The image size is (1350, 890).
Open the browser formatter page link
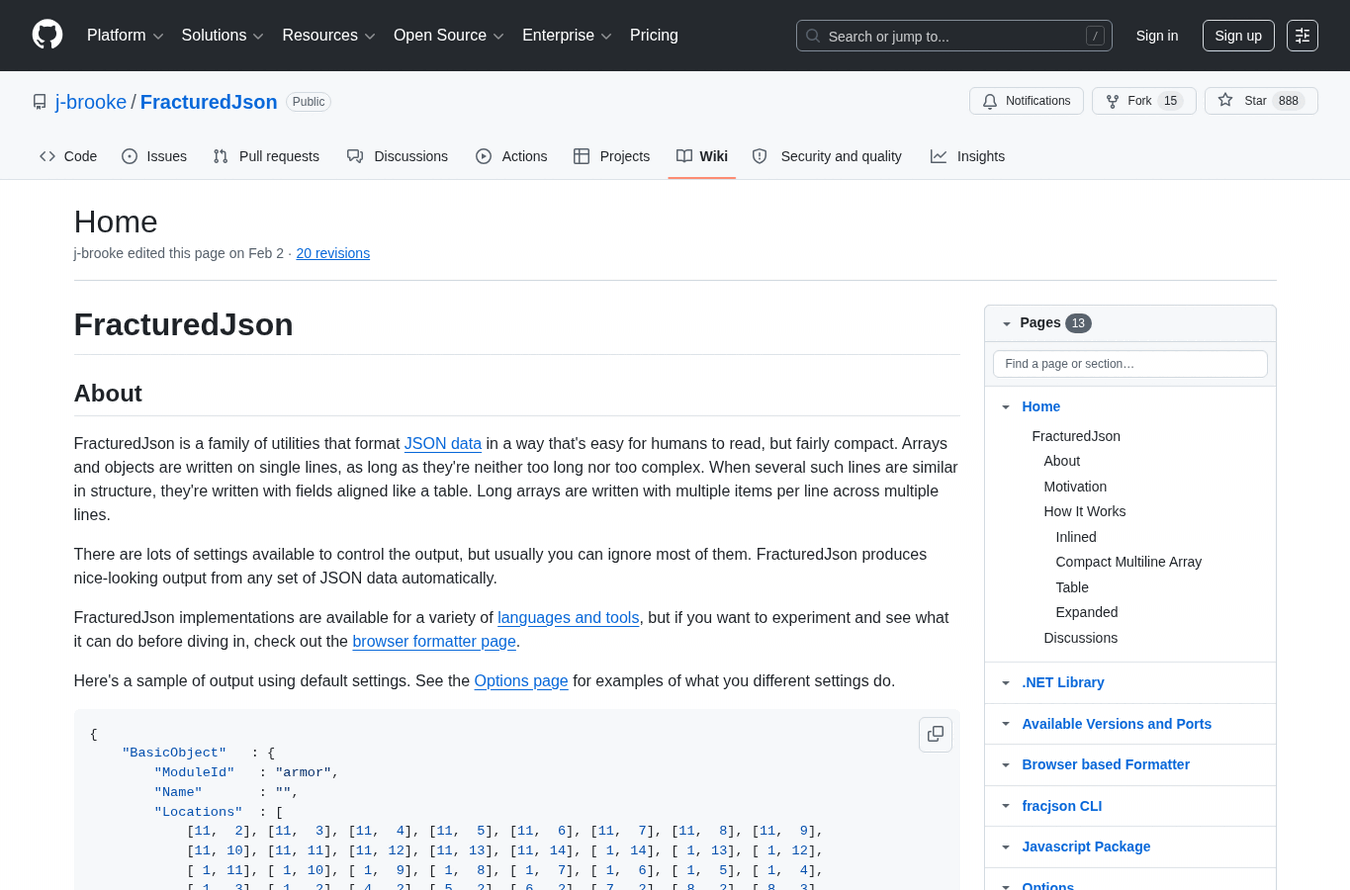(x=434, y=641)
